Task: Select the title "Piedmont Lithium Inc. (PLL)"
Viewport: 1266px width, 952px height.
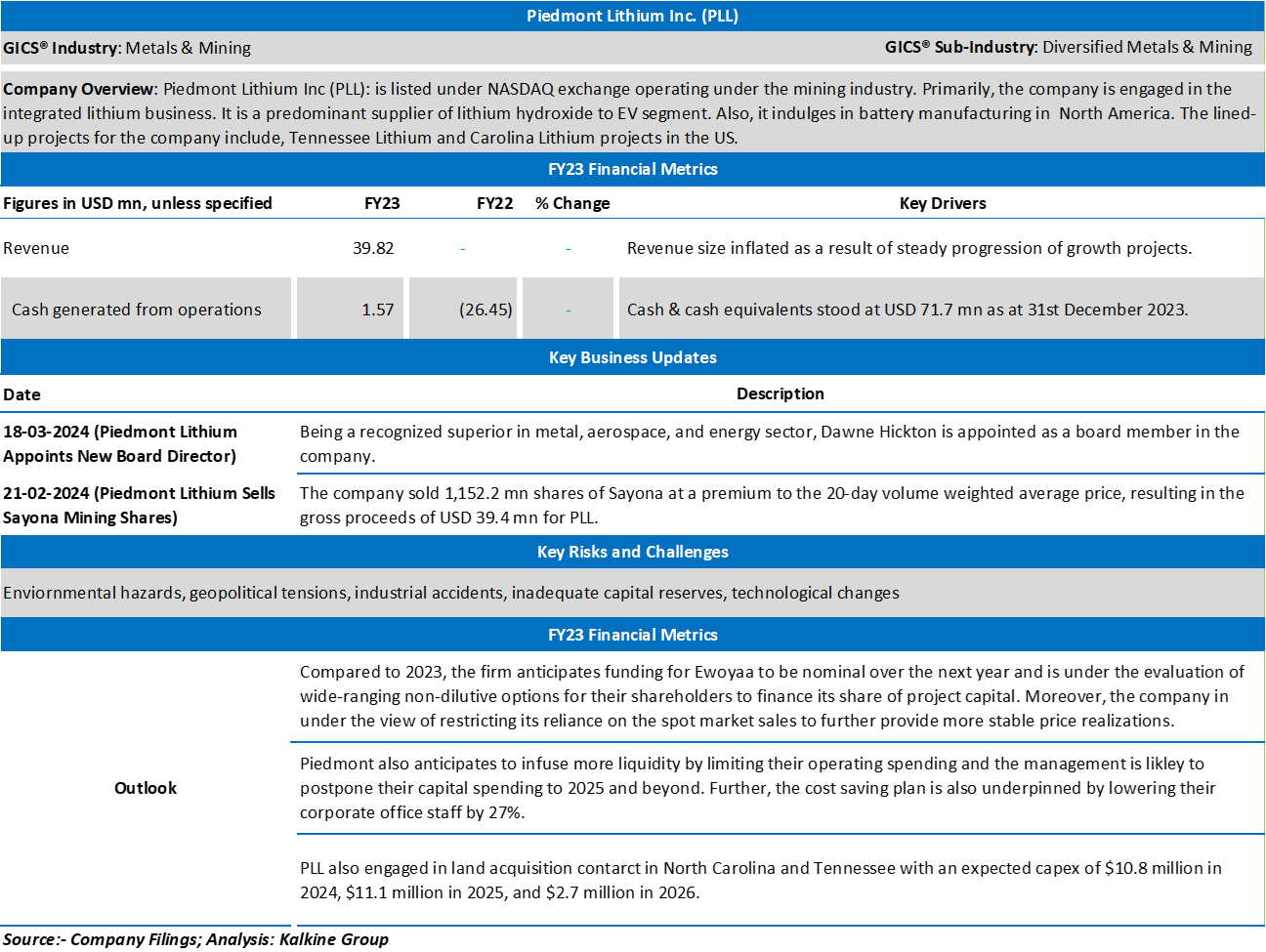Action: click(632, 16)
